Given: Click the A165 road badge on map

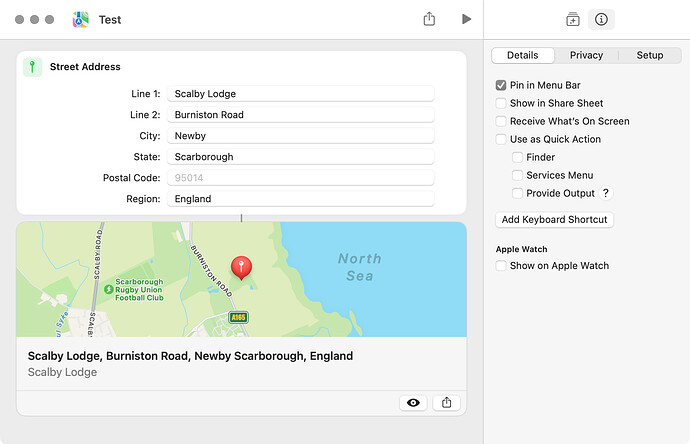Looking at the screenshot, I should pyautogui.click(x=238, y=317).
